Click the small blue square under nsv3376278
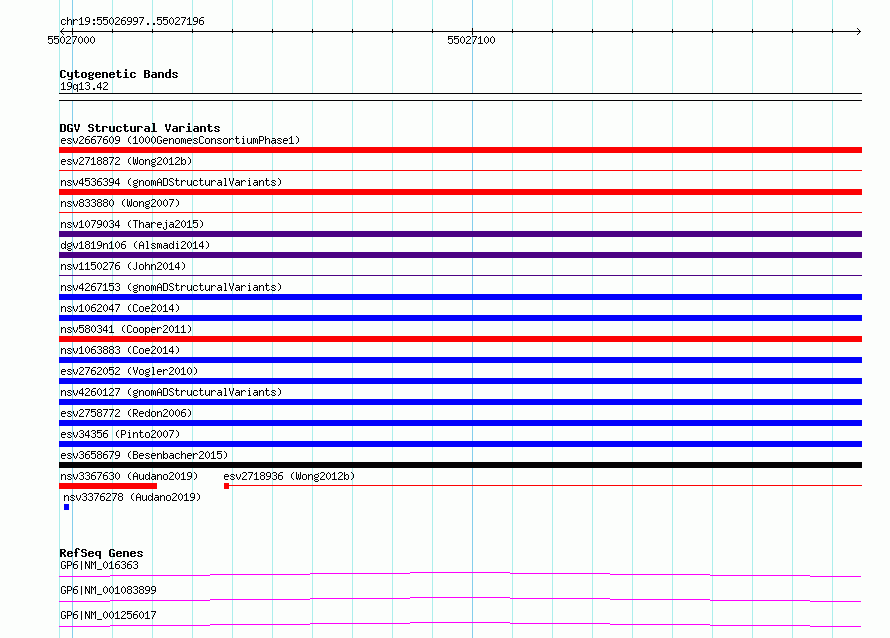Screen dimensions: 890x638 pyautogui.click(x=66, y=507)
